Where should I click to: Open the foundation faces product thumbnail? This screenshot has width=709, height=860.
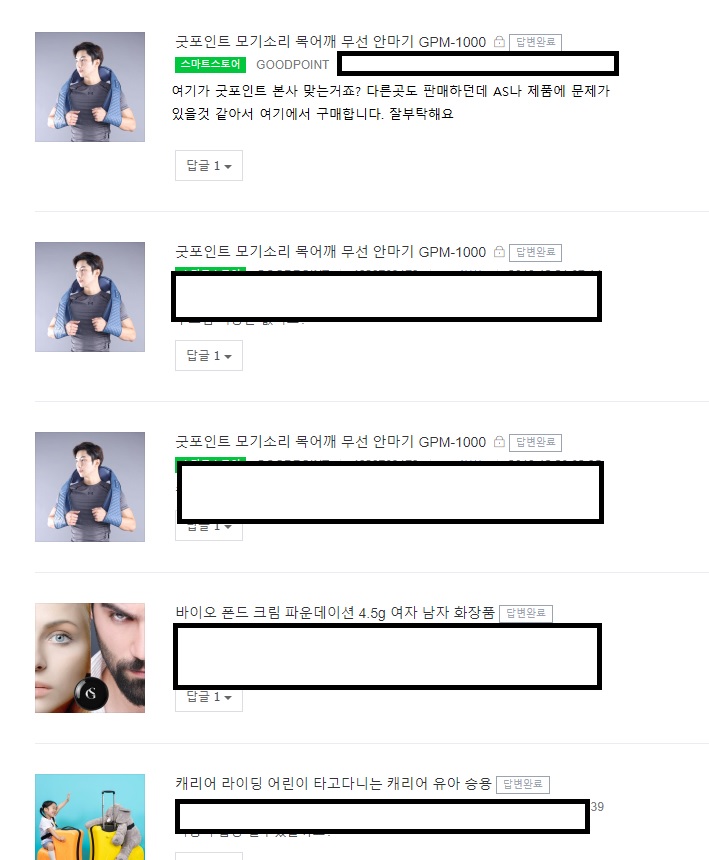coord(90,658)
